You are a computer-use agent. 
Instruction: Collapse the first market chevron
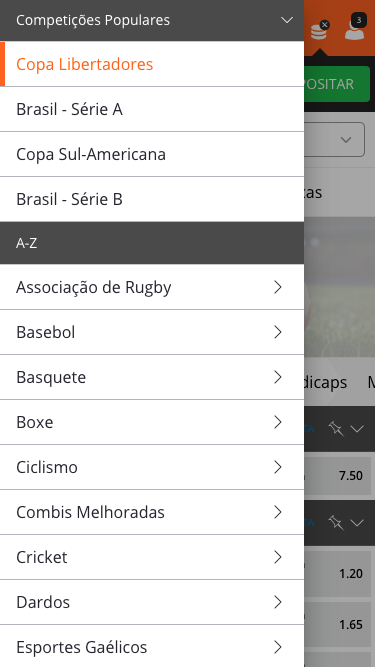pyautogui.click(x=357, y=429)
